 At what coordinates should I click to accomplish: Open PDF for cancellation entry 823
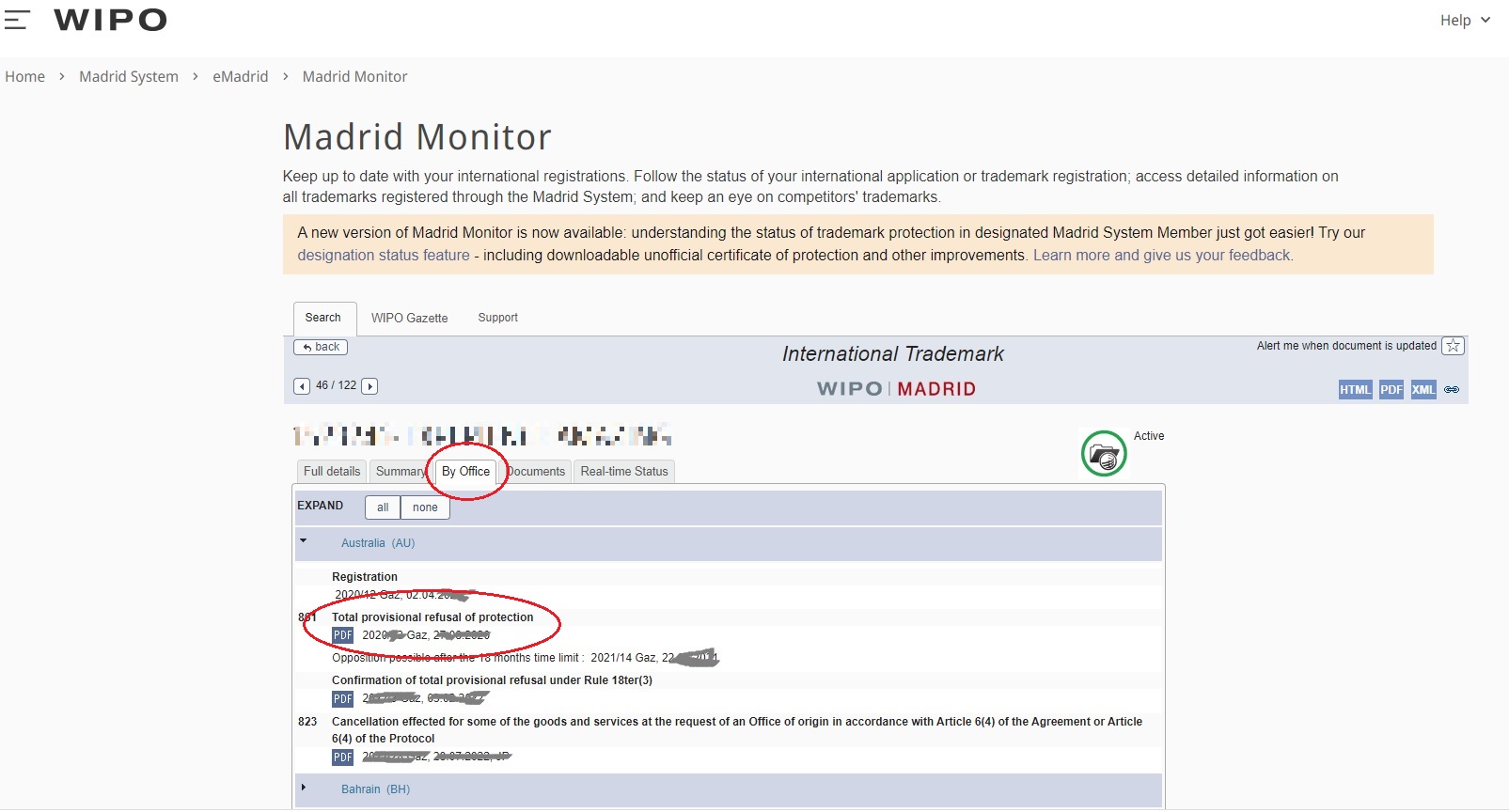click(342, 757)
